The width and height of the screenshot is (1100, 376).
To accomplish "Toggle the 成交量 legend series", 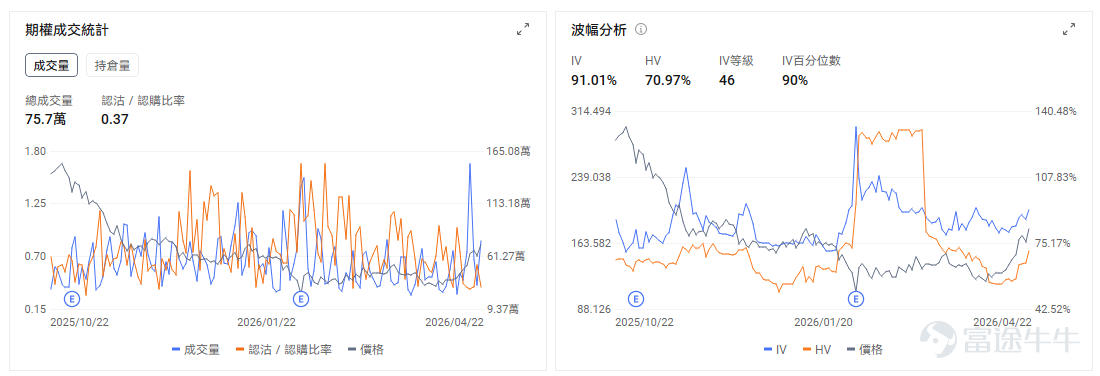I will (x=196, y=349).
